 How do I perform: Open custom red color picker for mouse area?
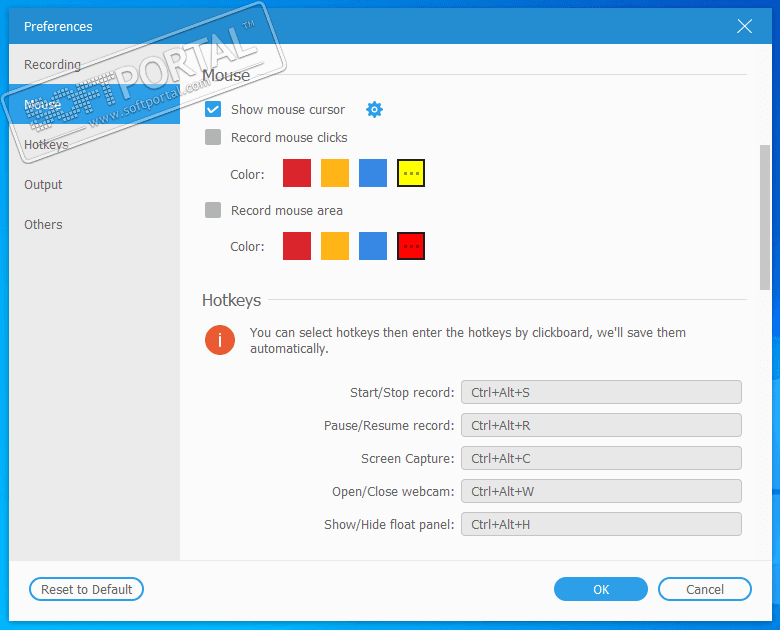pos(411,246)
